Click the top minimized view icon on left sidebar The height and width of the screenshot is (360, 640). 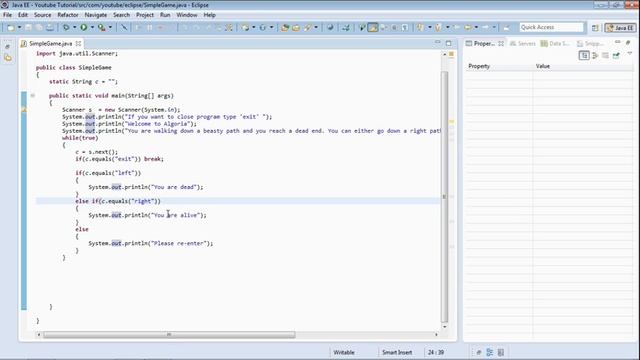(x=7, y=47)
